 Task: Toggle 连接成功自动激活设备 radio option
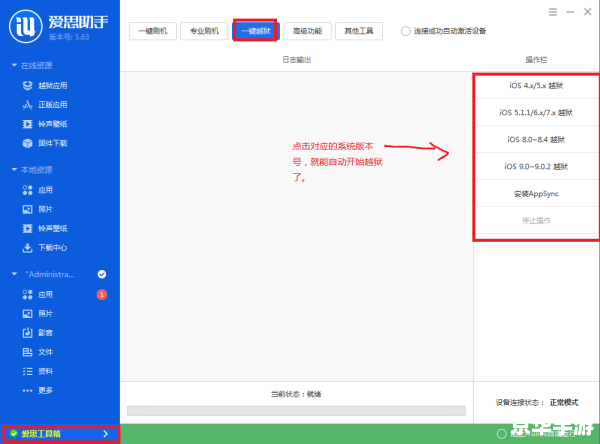(x=406, y=31)
